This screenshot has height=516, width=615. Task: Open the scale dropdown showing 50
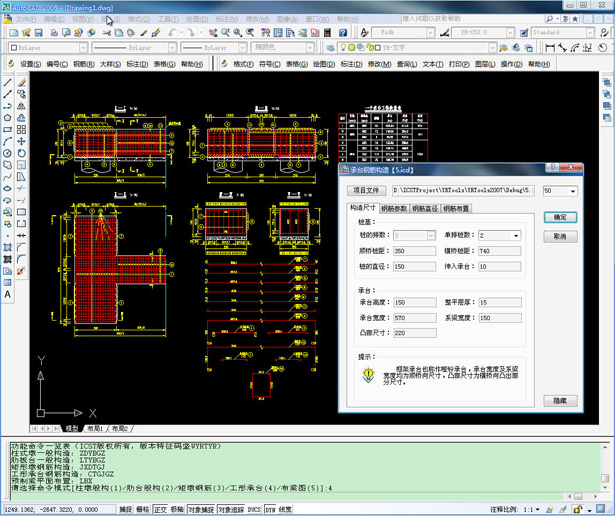pos(572,190)
